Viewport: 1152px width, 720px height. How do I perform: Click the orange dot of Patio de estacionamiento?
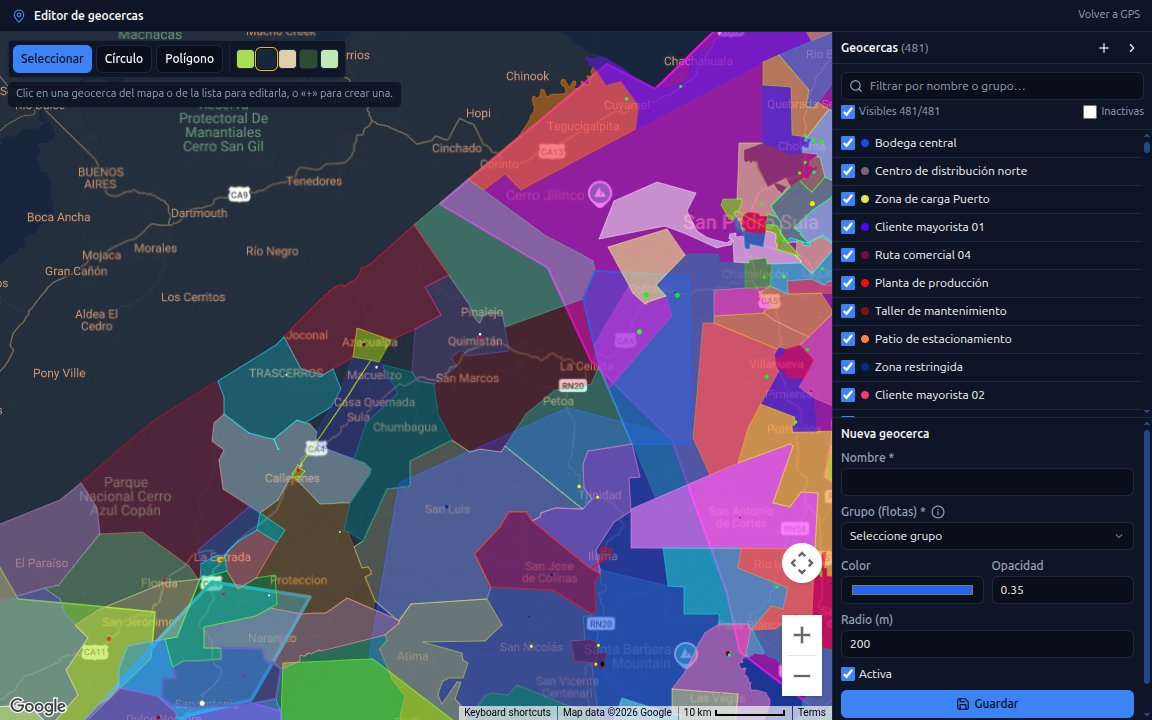[x=865, y=339]
